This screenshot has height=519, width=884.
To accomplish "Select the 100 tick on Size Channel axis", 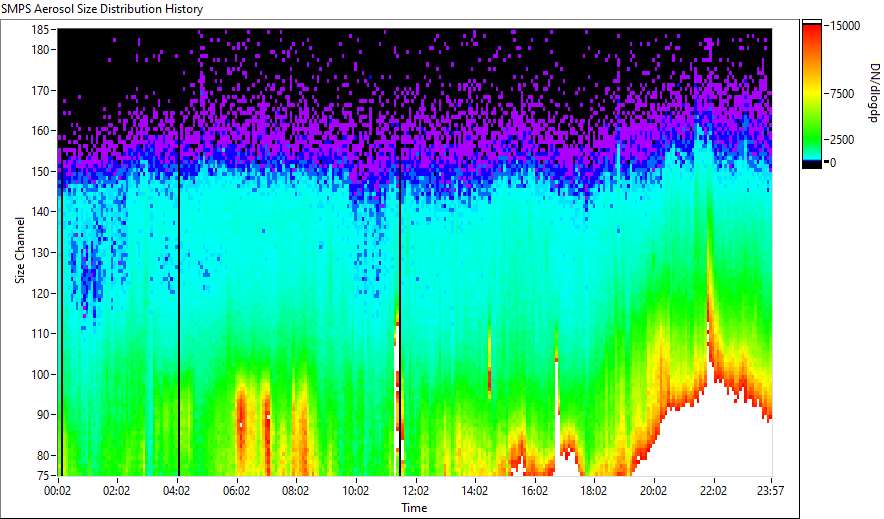I will (39, 374).
